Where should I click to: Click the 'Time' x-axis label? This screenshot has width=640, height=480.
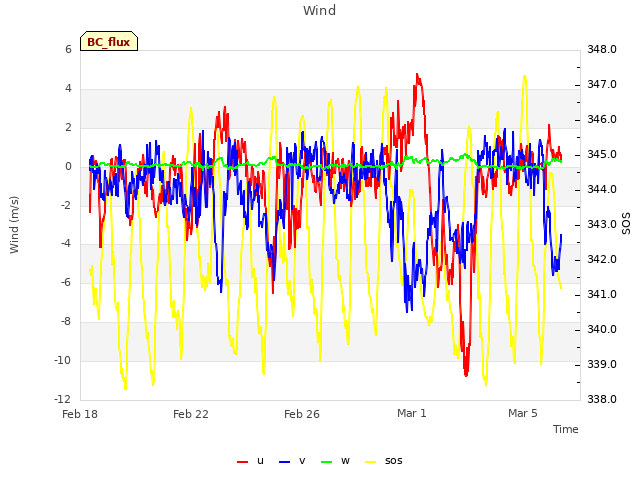pos(566,429)
